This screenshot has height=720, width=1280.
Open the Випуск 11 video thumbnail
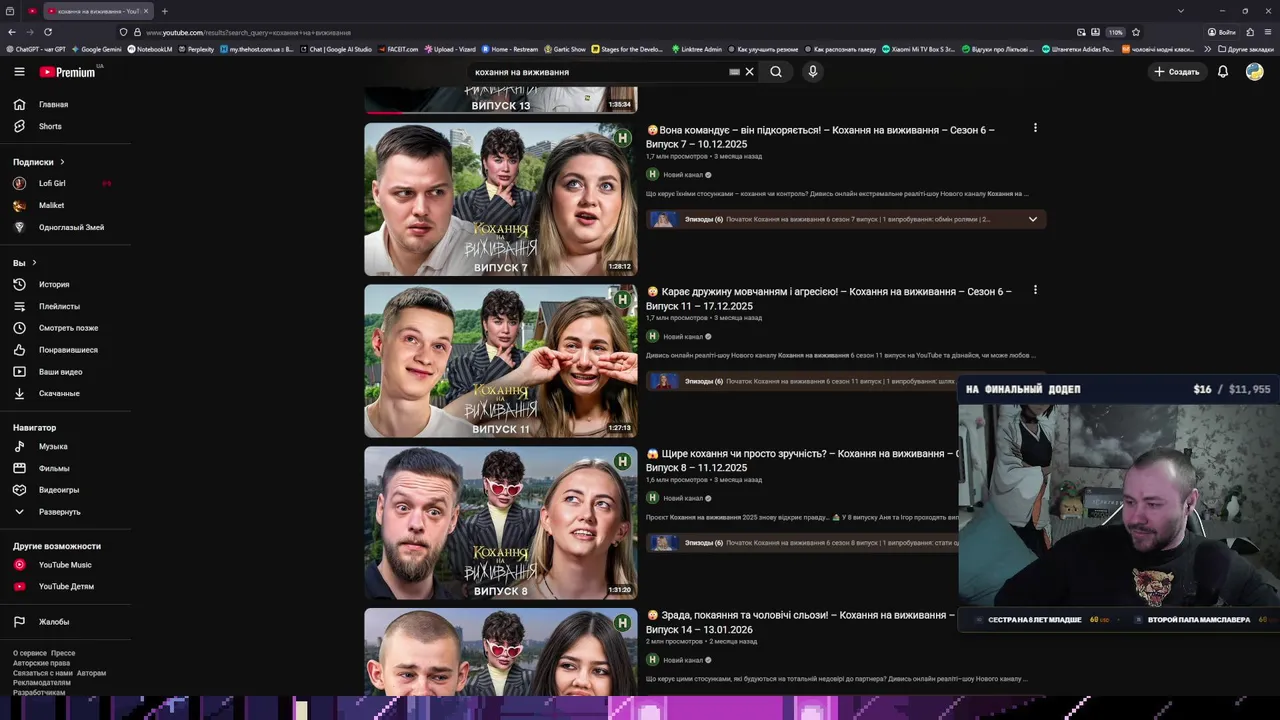coord(501,361)
